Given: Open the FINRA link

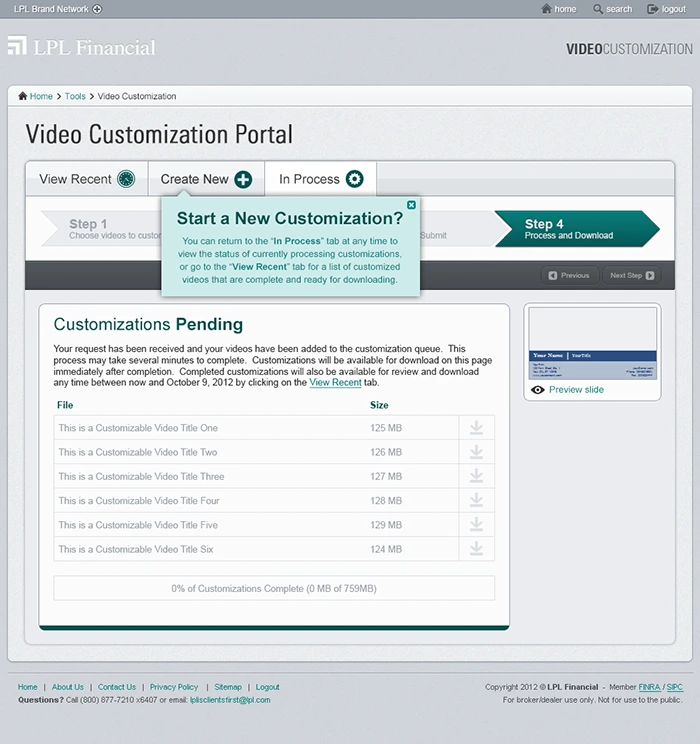Looking at the screenshot, I should [x=649, y=687].
